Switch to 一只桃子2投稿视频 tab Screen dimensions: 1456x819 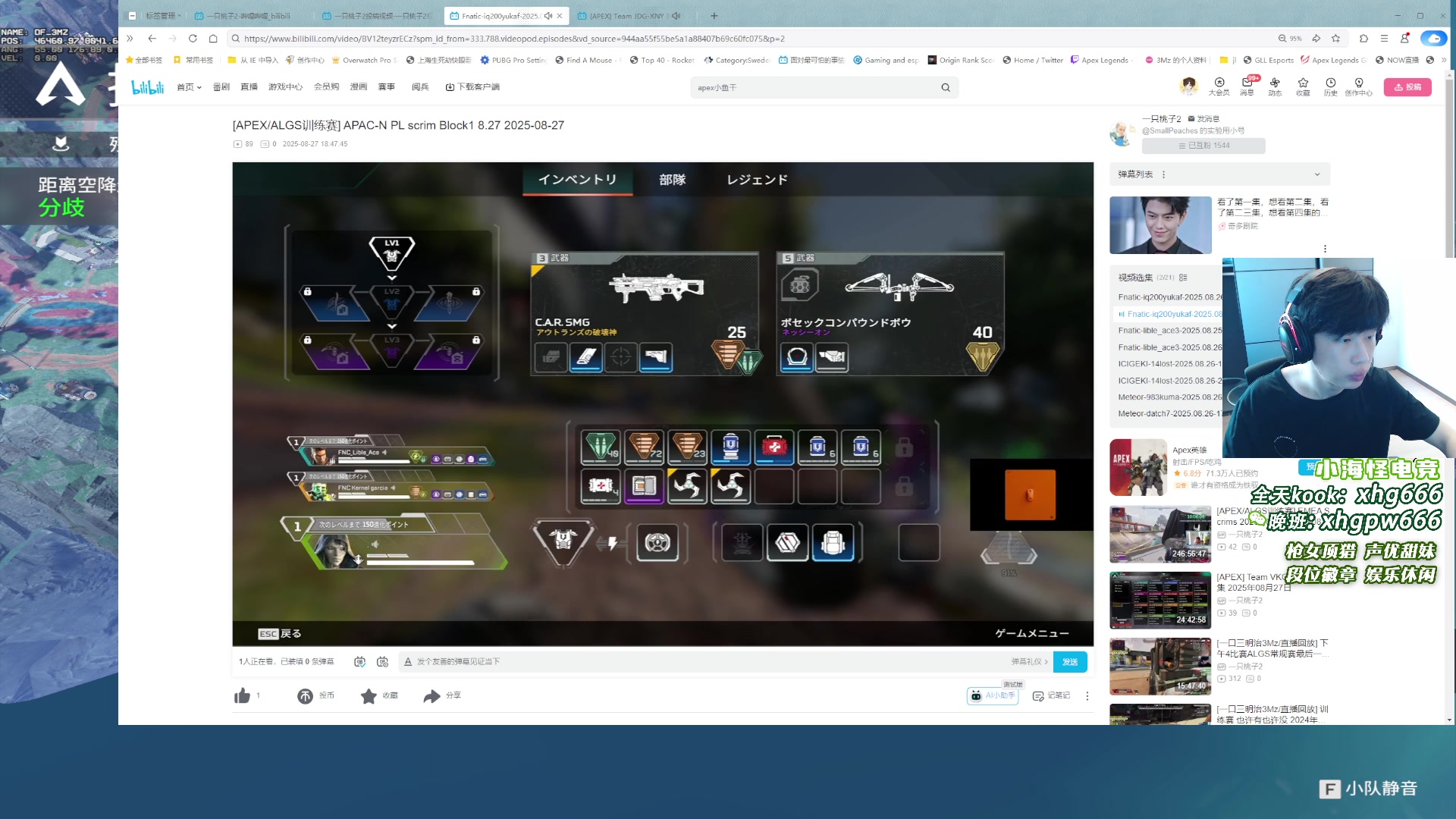coord(376,15)
